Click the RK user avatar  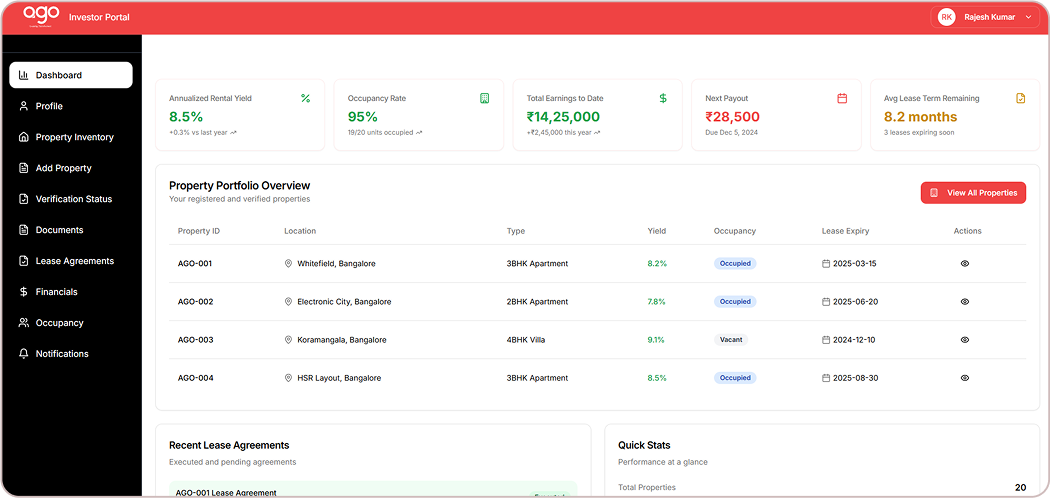click(946, 17)
